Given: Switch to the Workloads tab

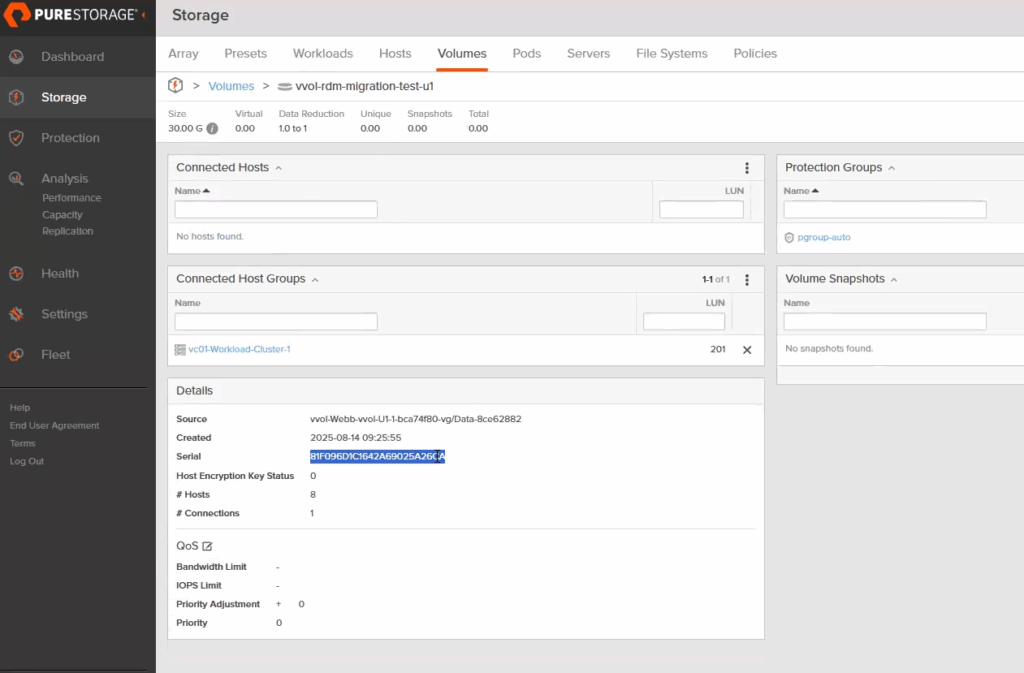Looking at the screenshot, I should 323,54.
